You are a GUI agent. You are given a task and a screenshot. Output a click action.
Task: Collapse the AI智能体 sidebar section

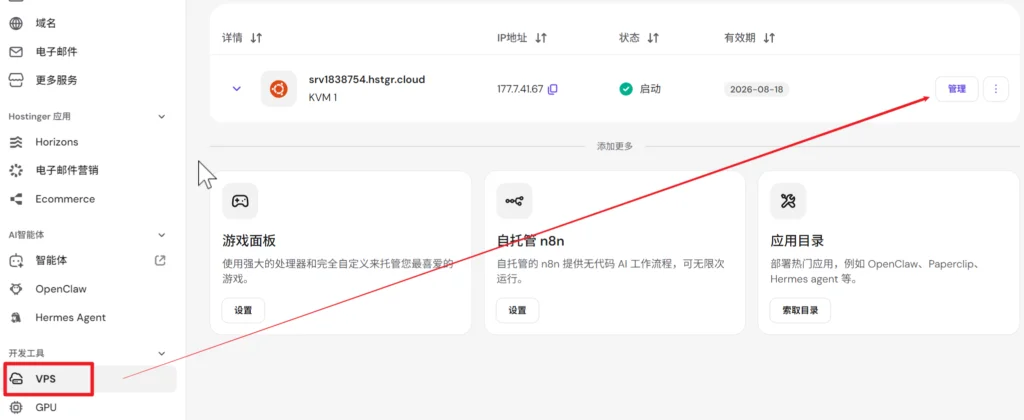click(163, 234)
